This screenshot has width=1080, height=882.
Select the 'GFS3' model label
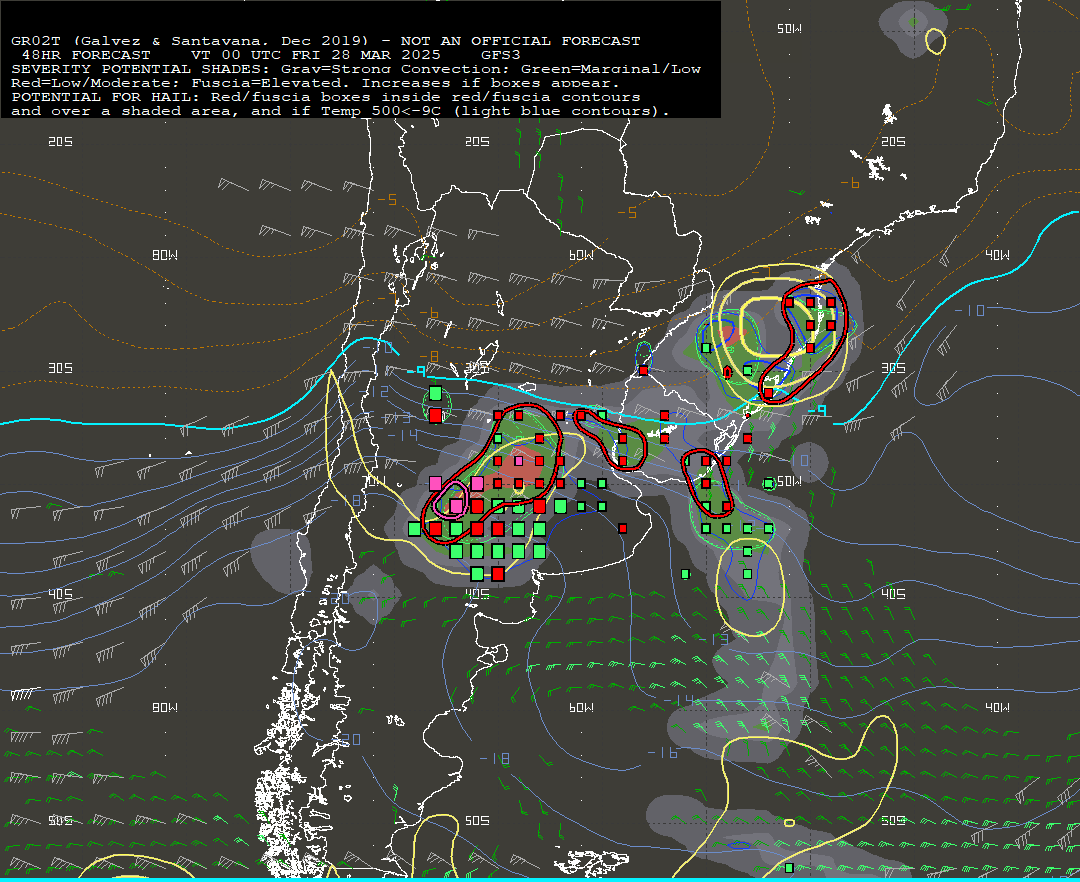pyautogui.click(x=501, y=55)
